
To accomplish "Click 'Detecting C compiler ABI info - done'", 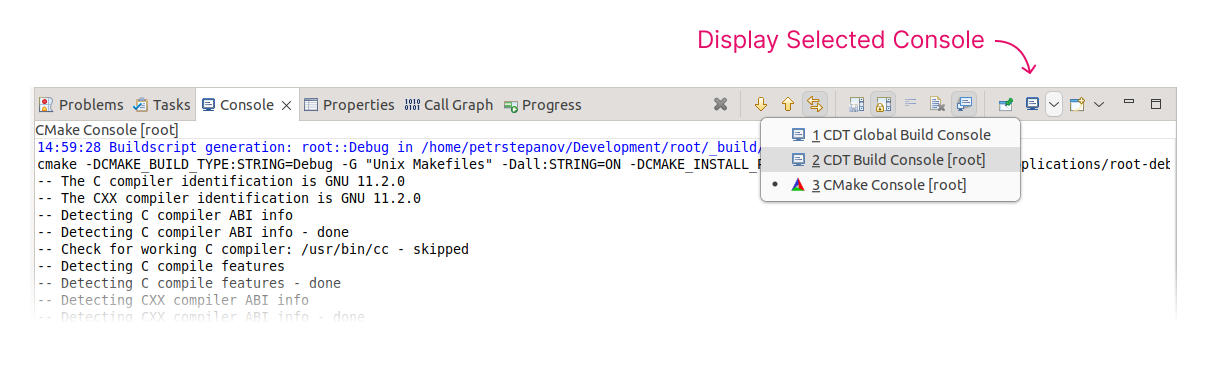I will coord(193,232).
